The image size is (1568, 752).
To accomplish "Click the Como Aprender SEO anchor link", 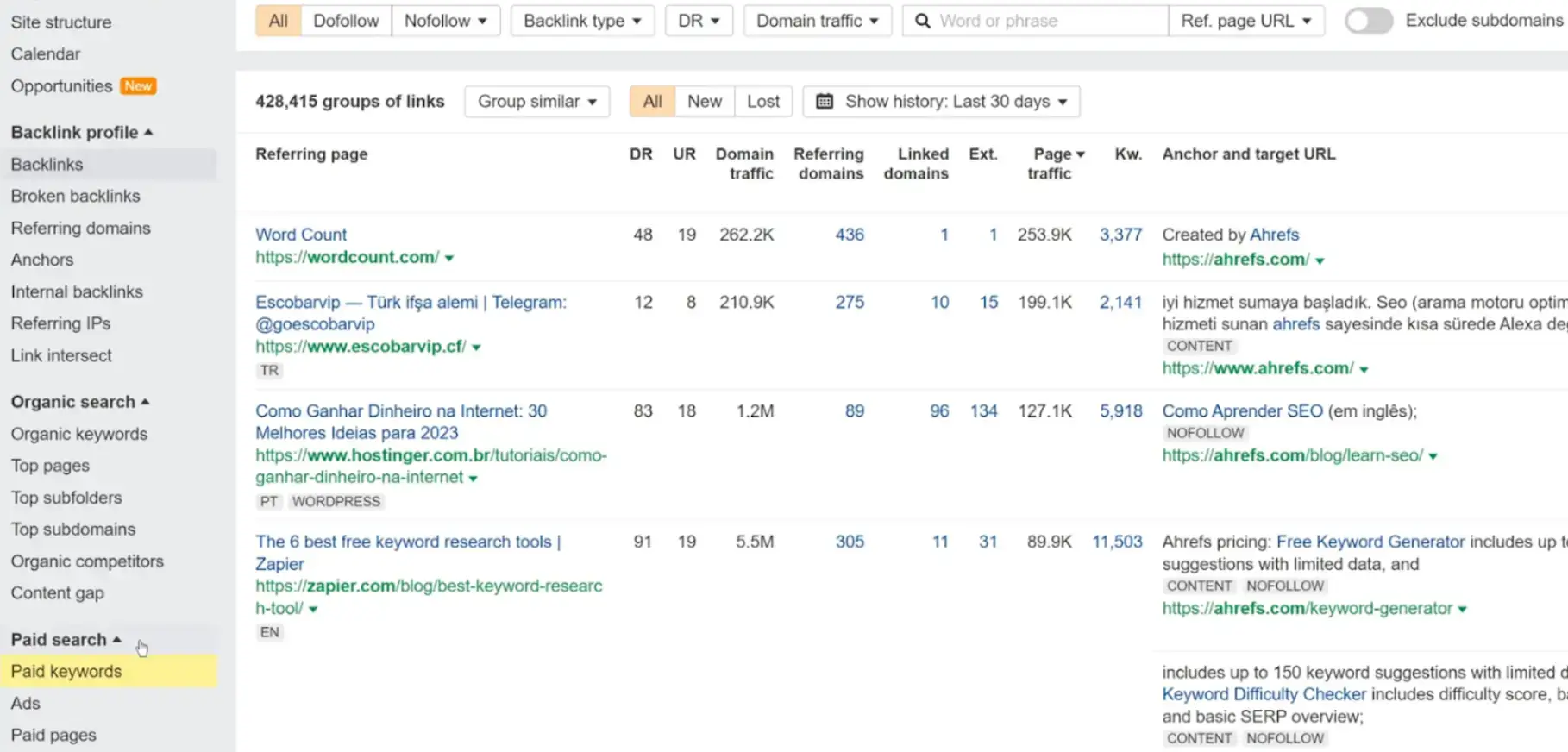I will click(x=1243, y=411).
